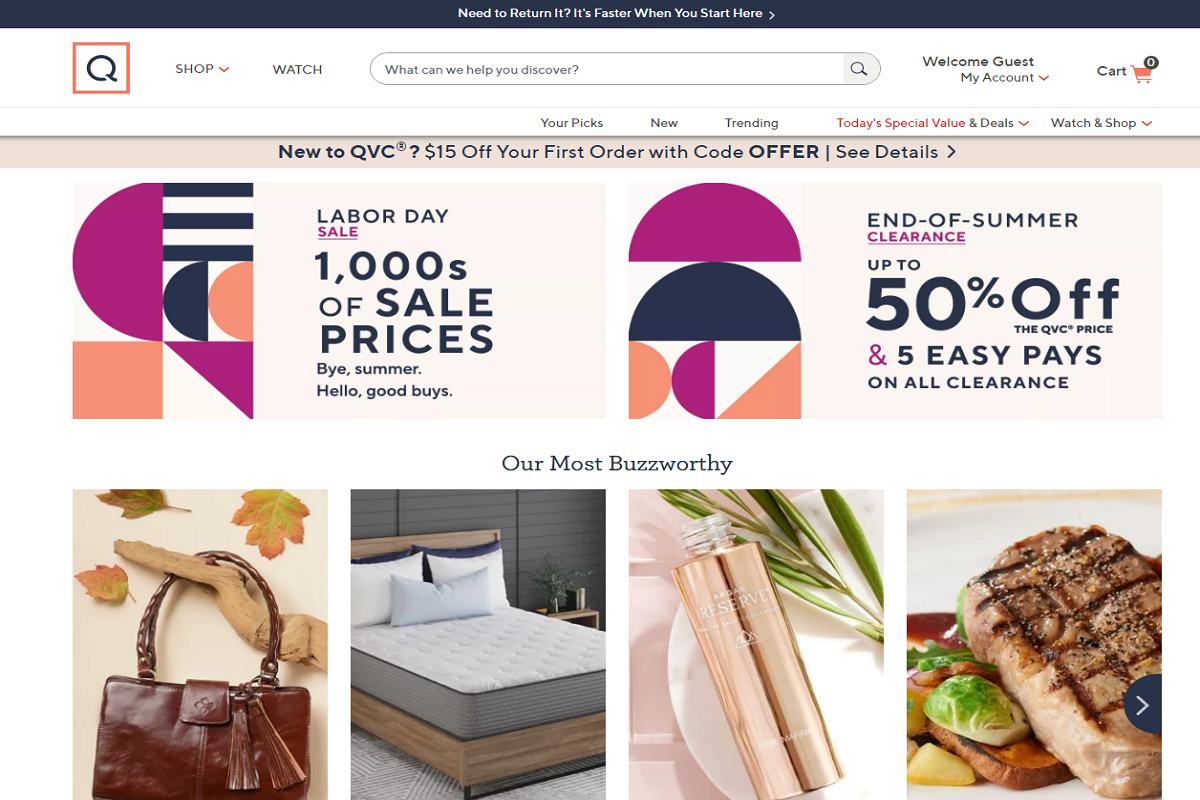
Task: Select the rose gold bottle thumbnail
Action: click(756, 644)
